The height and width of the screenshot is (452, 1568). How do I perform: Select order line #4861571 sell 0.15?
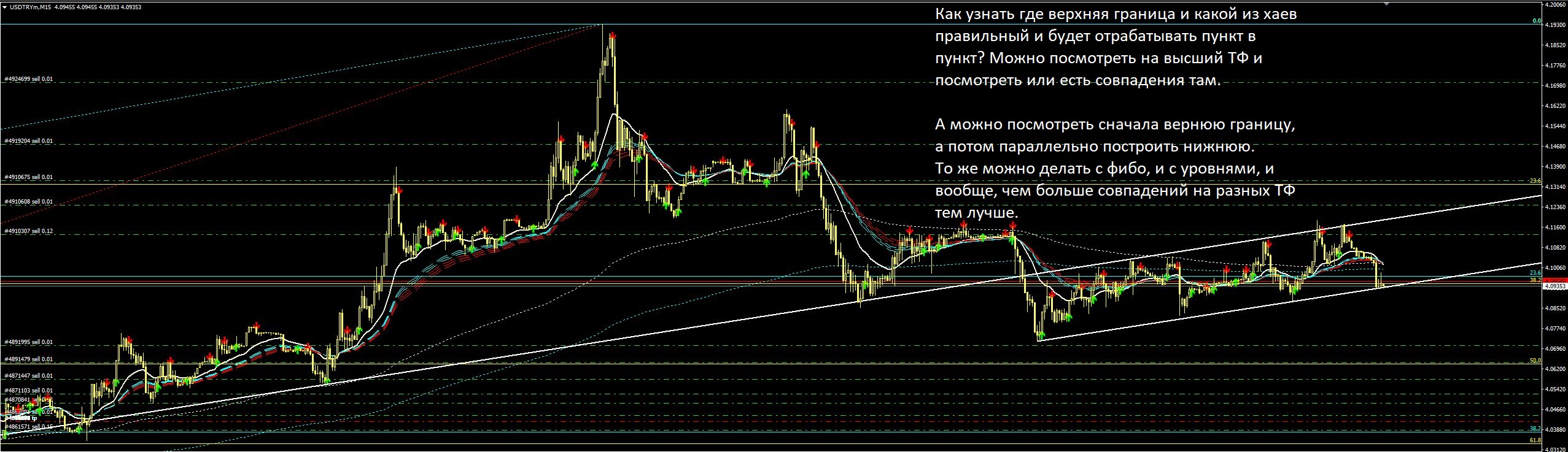tap(29, 427)
